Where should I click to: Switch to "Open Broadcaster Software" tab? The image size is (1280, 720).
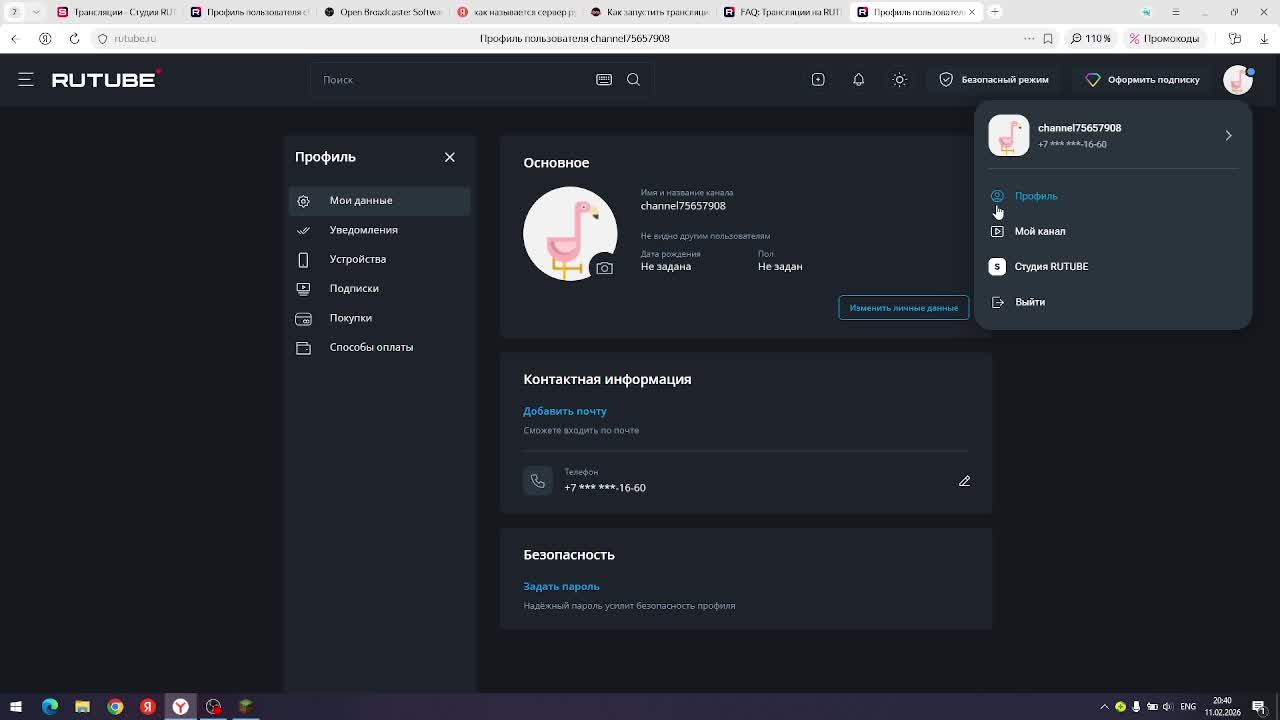pos(382,12)
